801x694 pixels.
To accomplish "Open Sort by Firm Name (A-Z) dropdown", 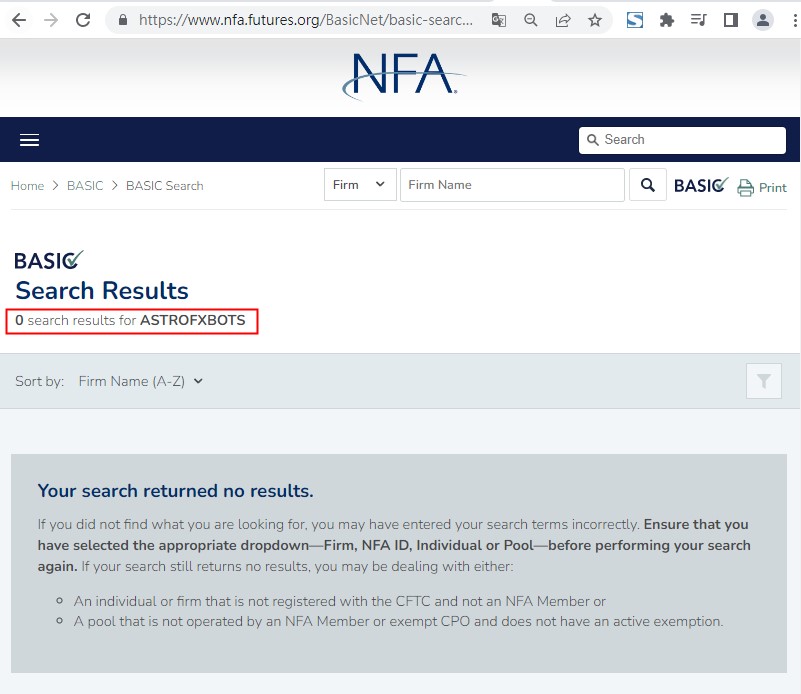I will [x=140, y=381].
